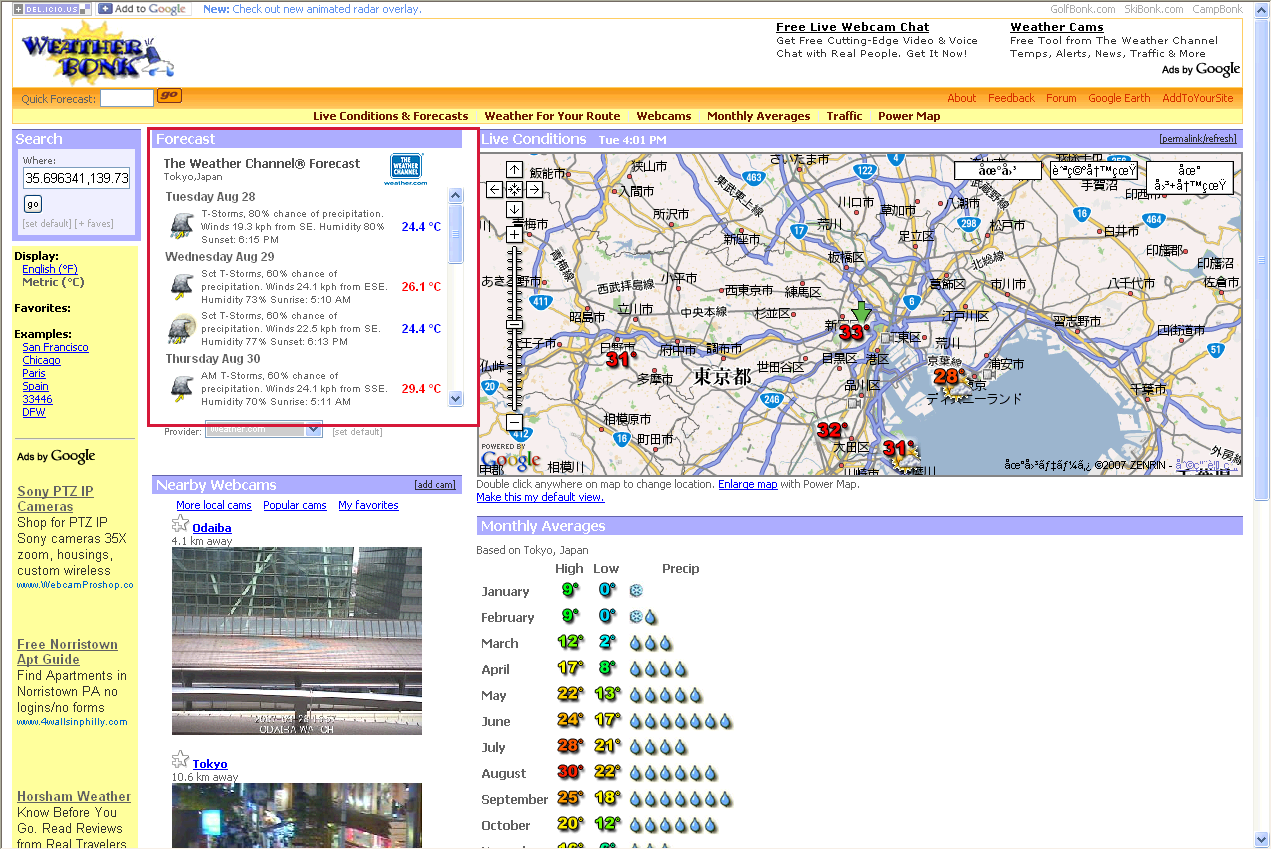Click the 33° temperature marker on map
The image size is (1272, 850).
[853, 332]
